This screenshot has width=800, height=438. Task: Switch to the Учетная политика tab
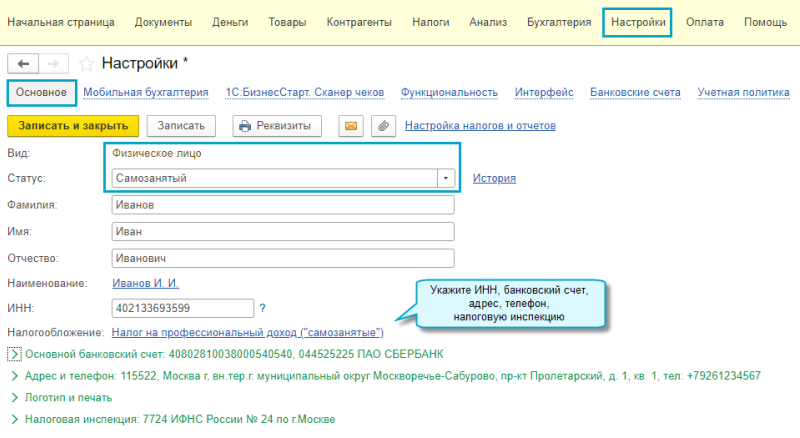[743, 92]
